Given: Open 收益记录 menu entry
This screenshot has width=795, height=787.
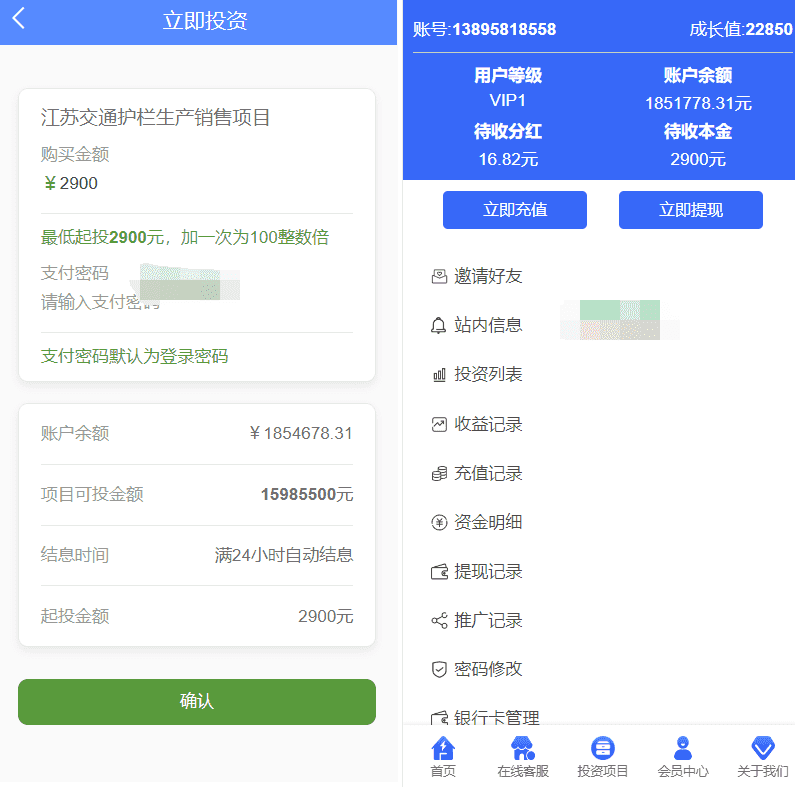Looking at the screenshot, I should click(x=488, y=424).
